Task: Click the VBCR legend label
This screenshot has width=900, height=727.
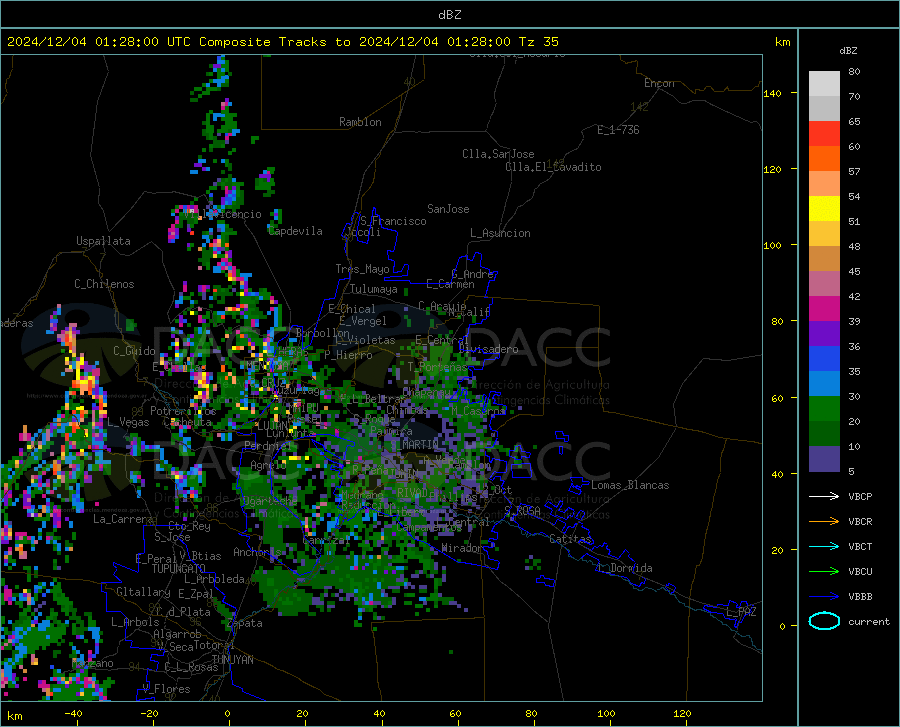Action: click(860, 522)
